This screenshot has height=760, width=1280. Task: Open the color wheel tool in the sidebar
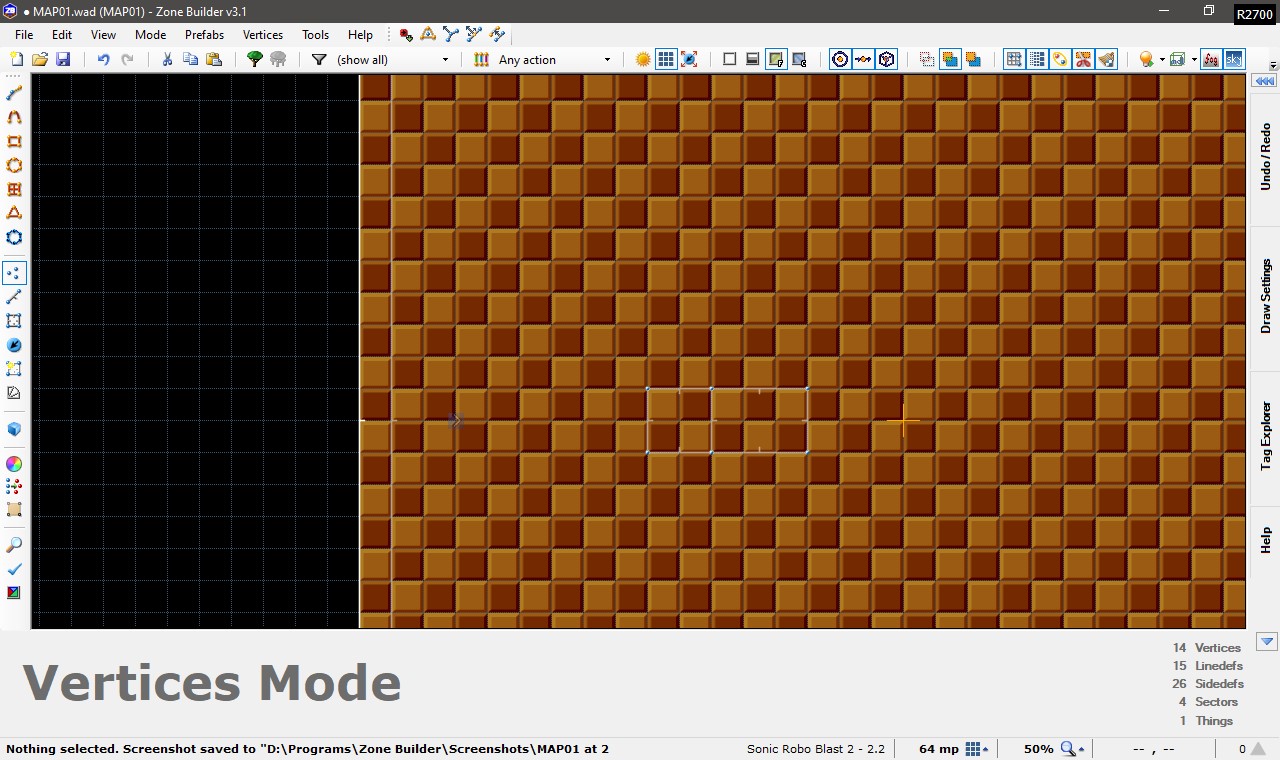tap(14, 464)
